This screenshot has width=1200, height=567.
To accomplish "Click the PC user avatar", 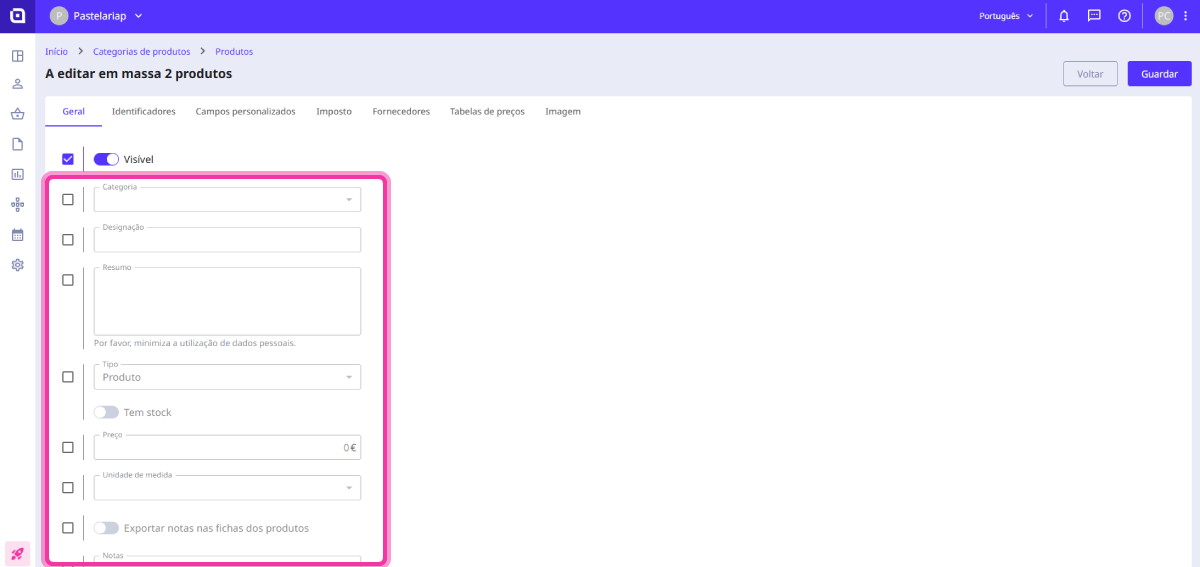I will click(1164, 16).
